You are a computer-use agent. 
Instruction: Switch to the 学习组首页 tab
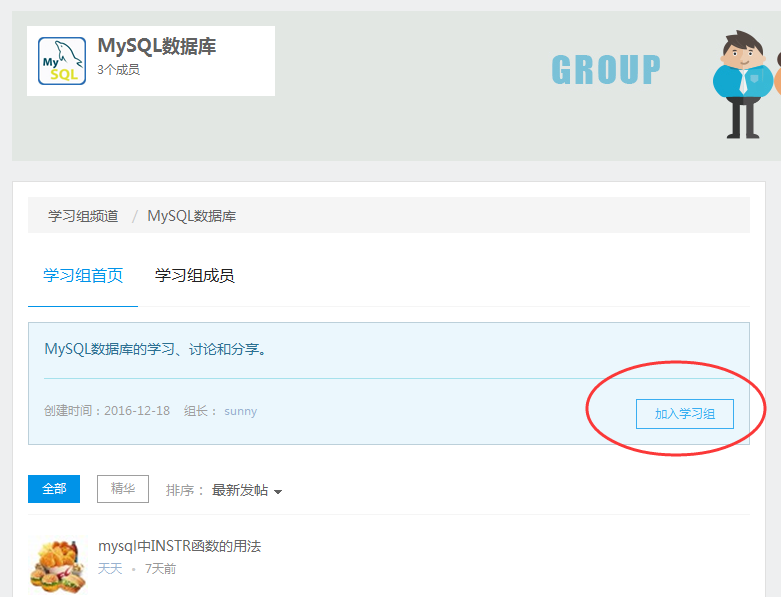[x=83, y=275]
